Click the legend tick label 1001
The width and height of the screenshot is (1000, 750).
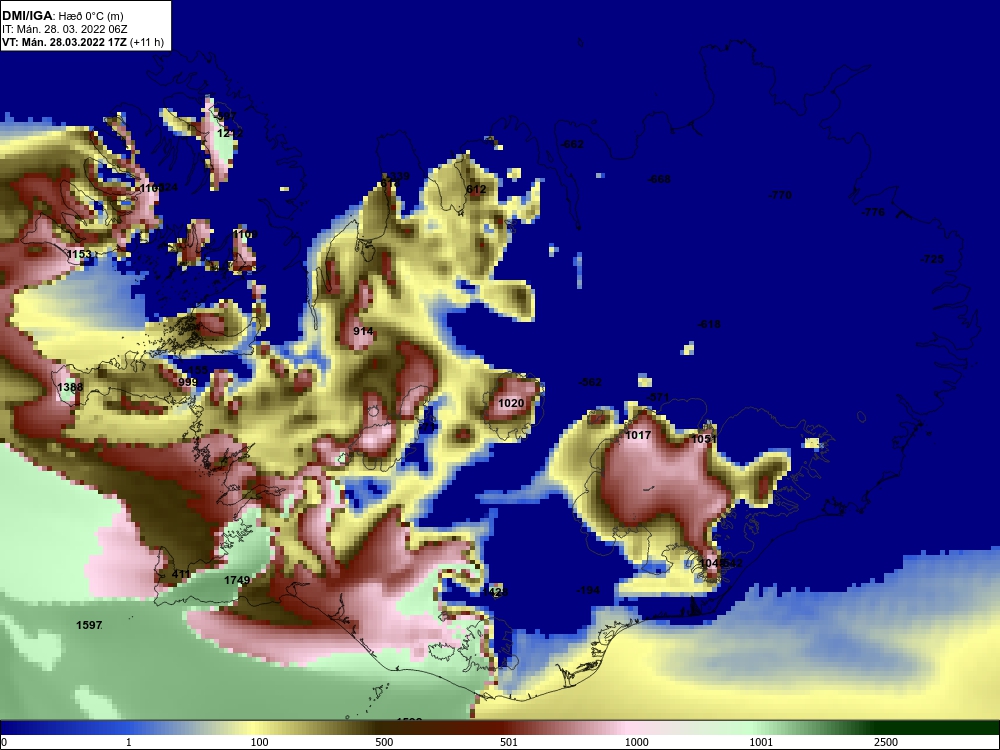click(x=761, y=742)
